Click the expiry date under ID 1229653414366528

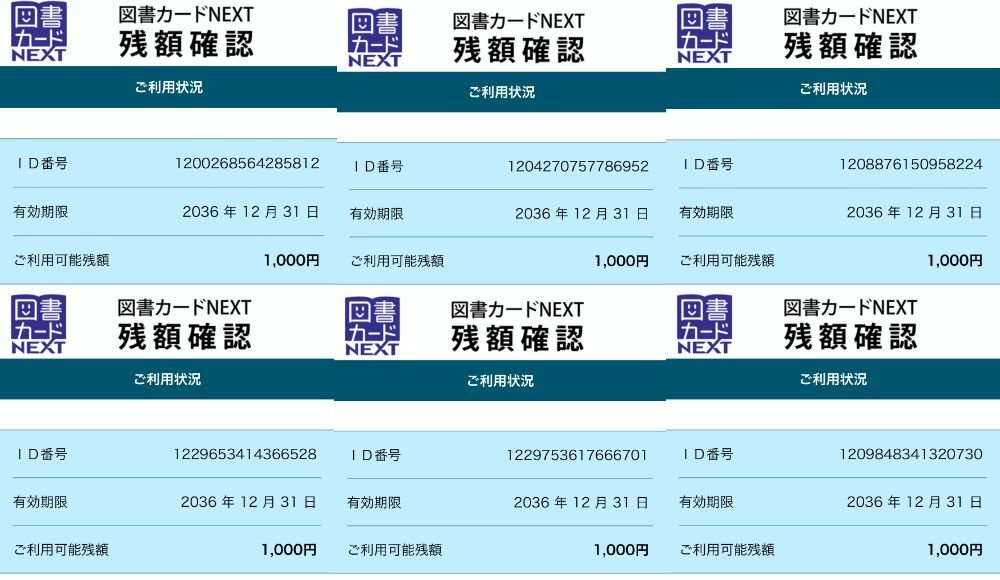tap(249, 502)
